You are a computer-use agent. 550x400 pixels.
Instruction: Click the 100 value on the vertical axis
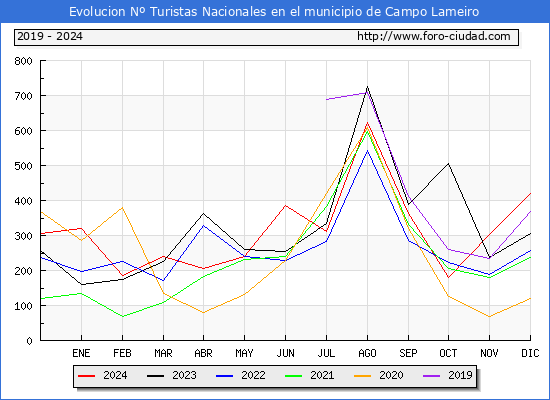(x=23, y=306)
